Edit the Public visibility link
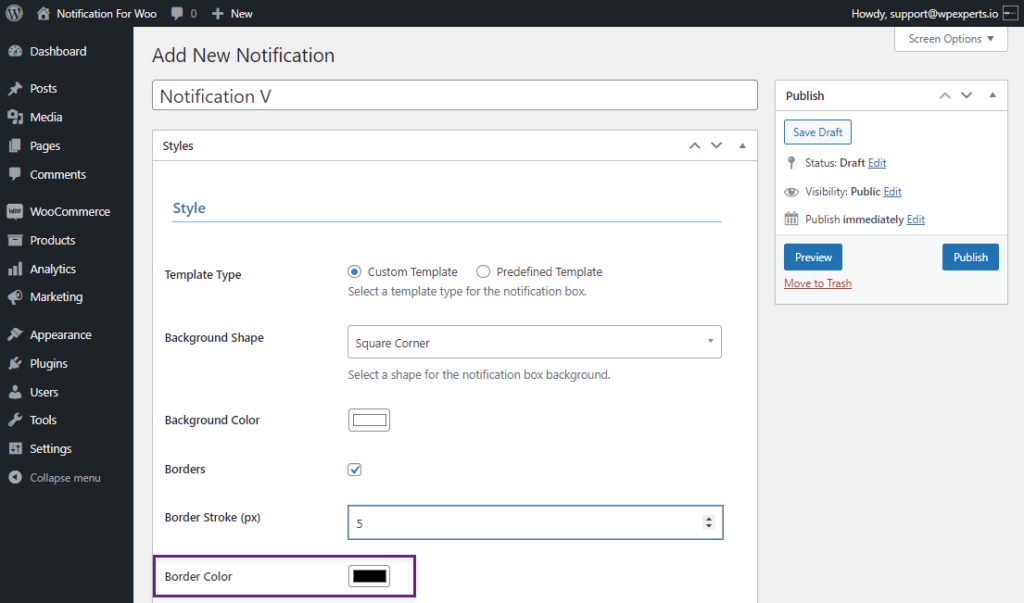Viewport: 1024px width, 603px height. click(893, 191)
